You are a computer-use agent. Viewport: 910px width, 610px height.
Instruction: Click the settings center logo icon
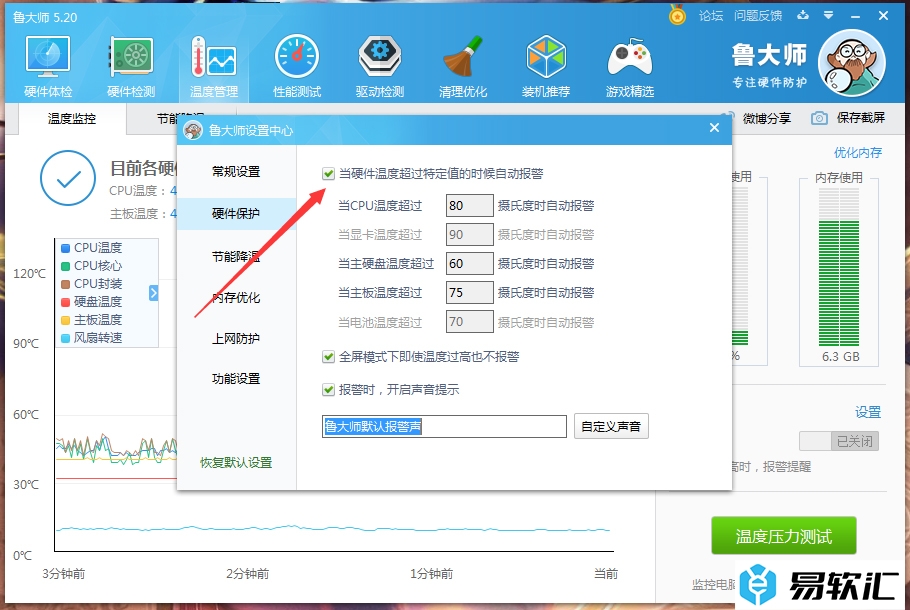[x=193, y=131]
